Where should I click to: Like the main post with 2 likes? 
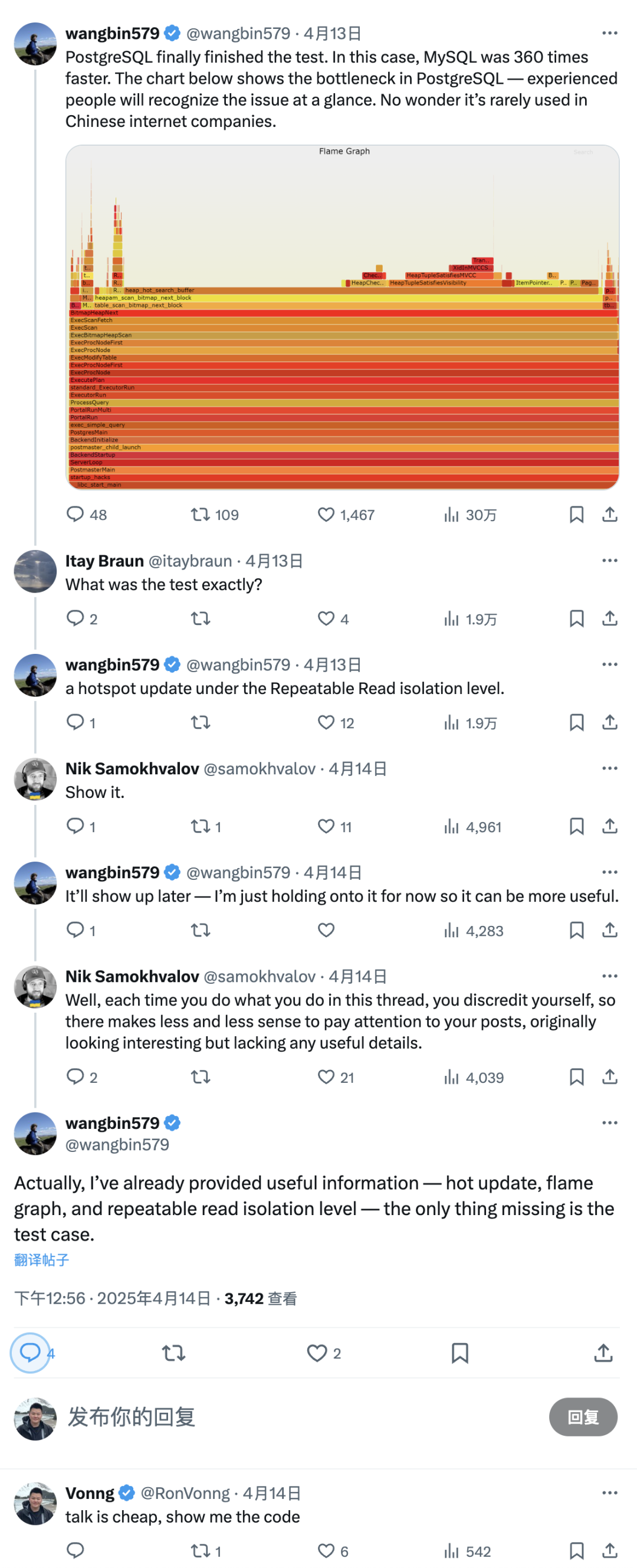pyautogui.click(x=317, y=1353)
